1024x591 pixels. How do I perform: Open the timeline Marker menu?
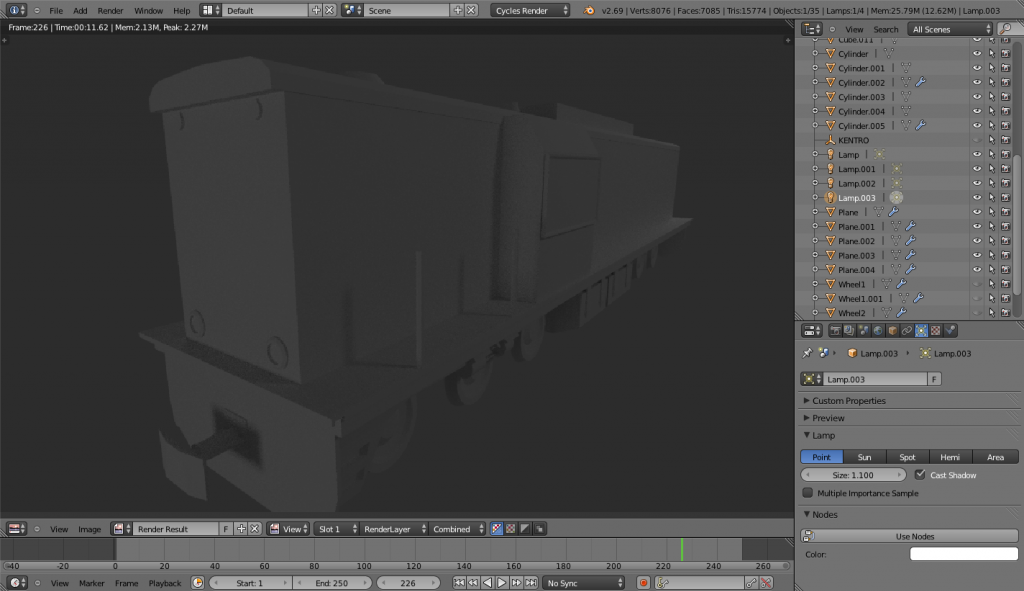click(x=91, y=583)
